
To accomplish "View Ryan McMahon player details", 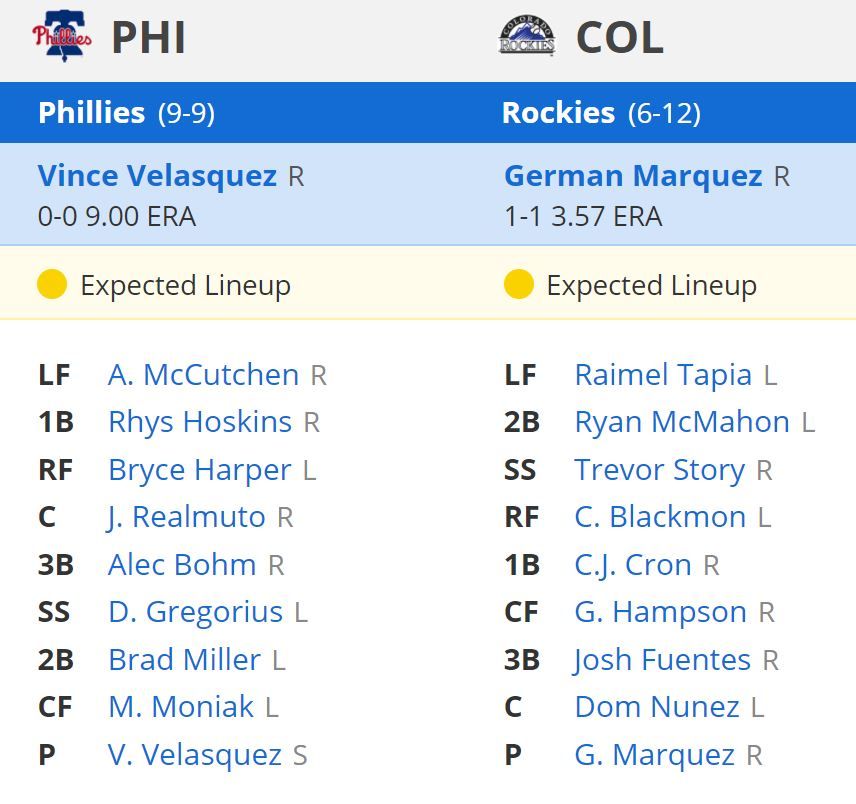I will 682,422.
